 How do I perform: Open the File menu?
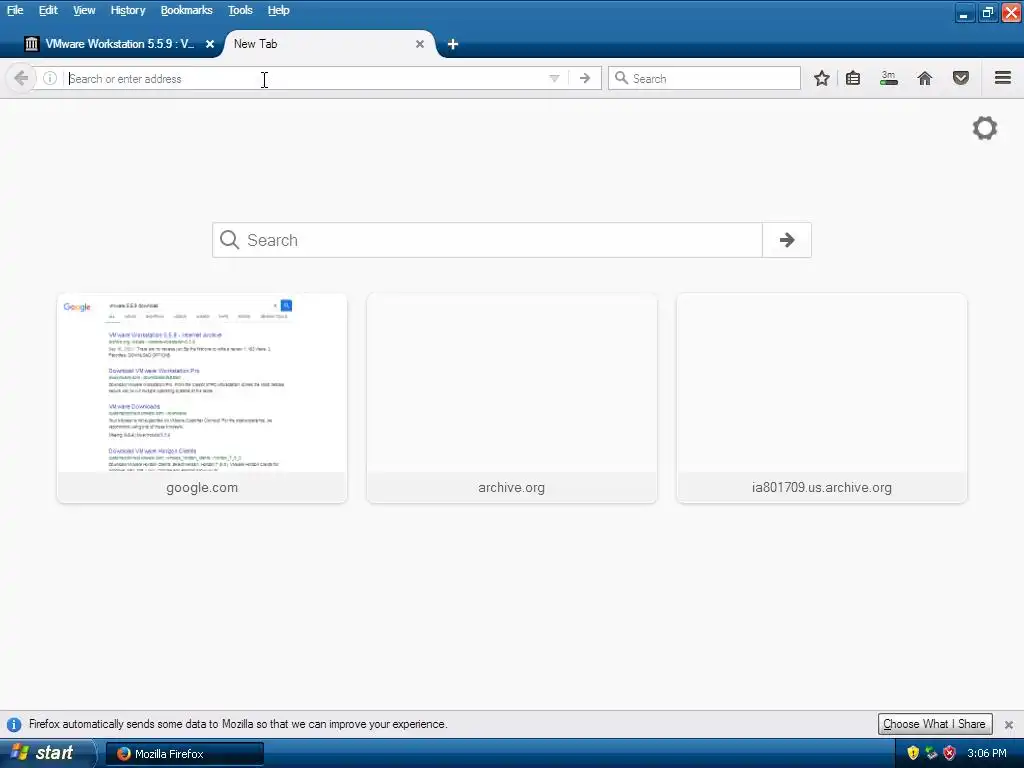(15, 10)
